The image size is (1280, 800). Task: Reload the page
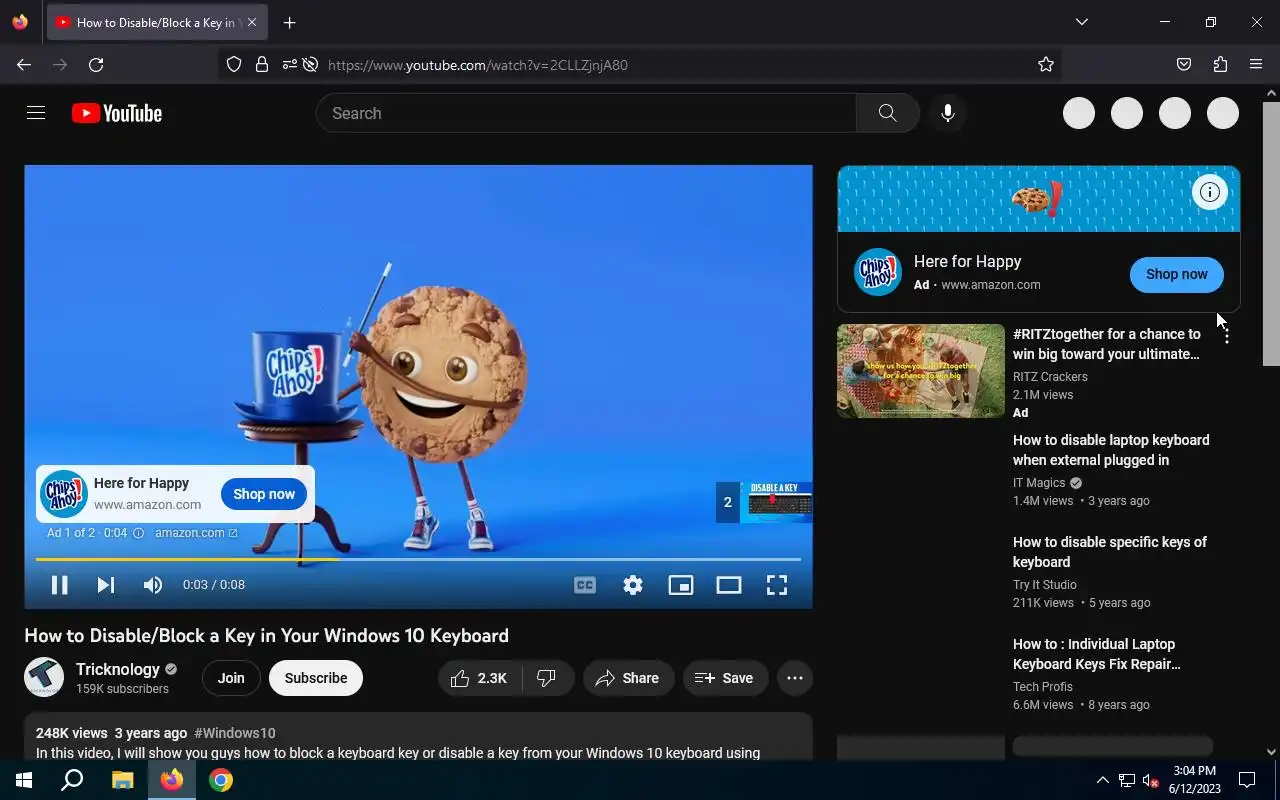point(96,64)
